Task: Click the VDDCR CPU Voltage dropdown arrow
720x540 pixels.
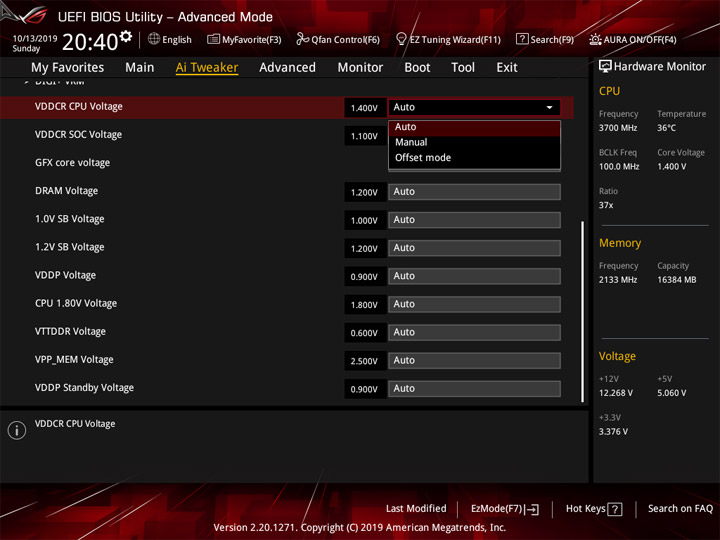Action: click(549, 107)
